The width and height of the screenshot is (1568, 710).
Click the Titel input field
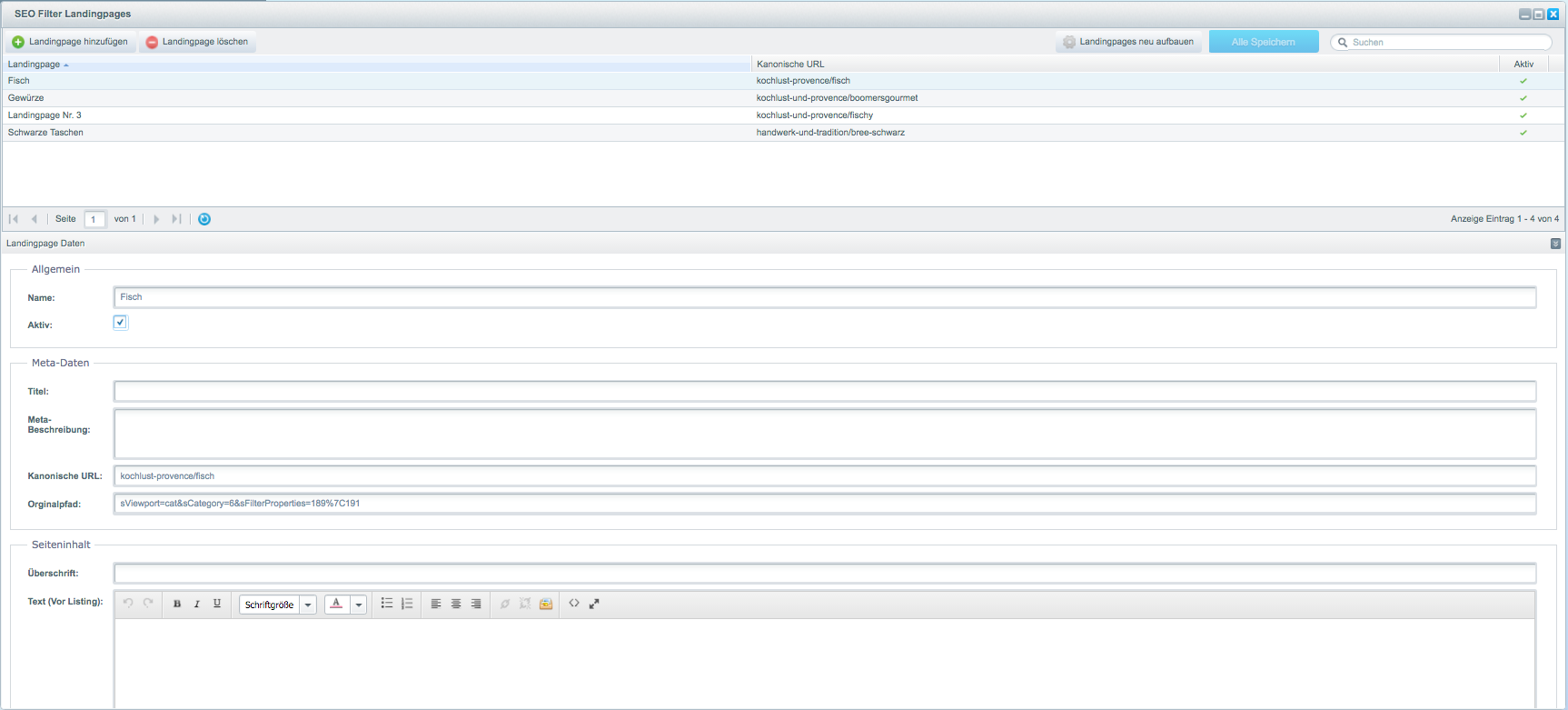[825, 391]
